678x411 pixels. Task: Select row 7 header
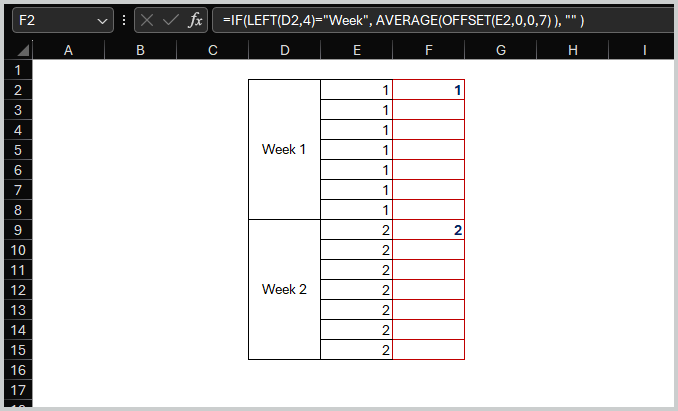(18, 190)
